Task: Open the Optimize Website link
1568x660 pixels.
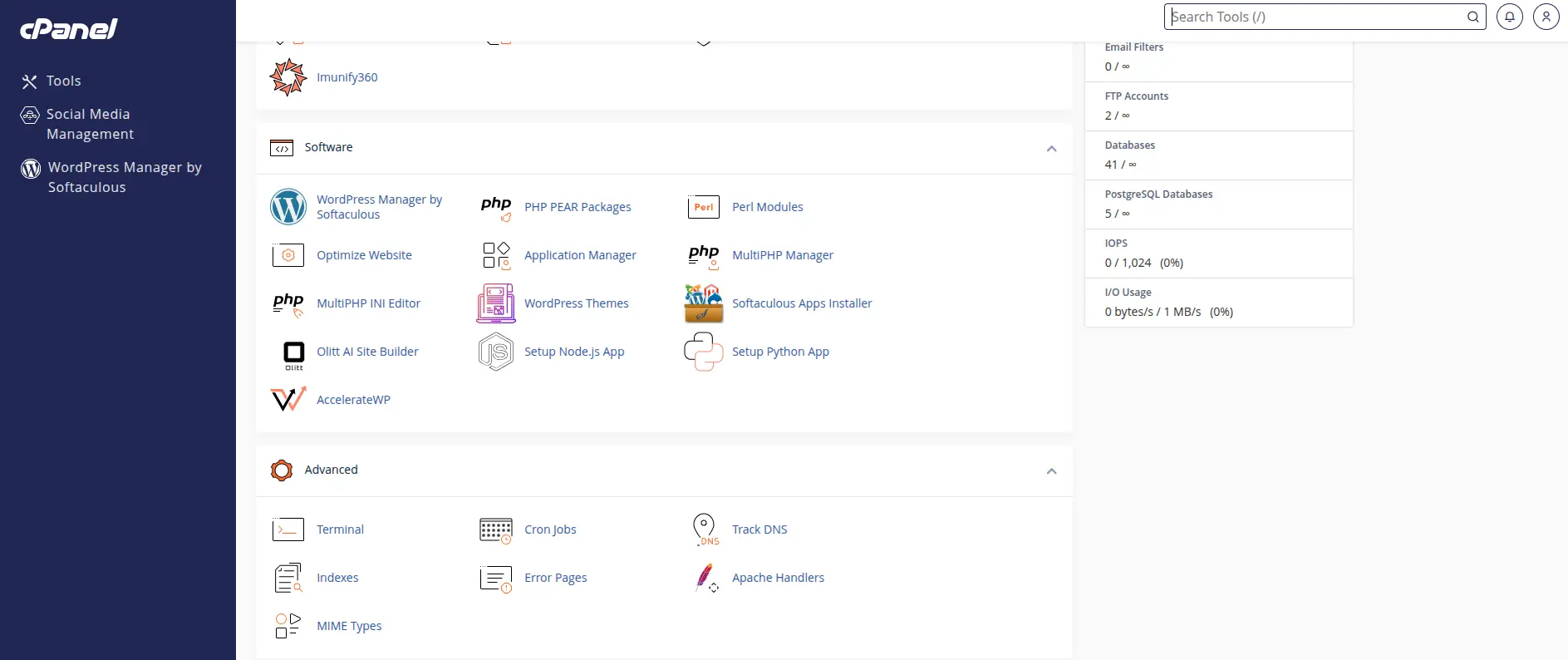Action: [364, 255]
